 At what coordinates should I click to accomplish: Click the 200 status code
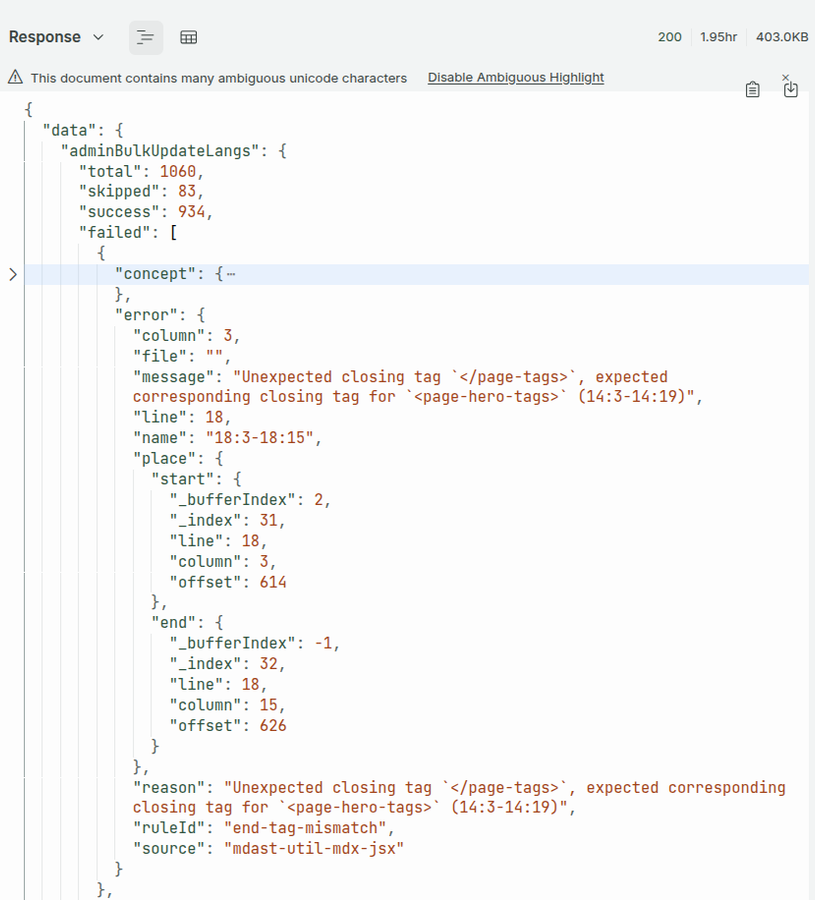point(669,37)
